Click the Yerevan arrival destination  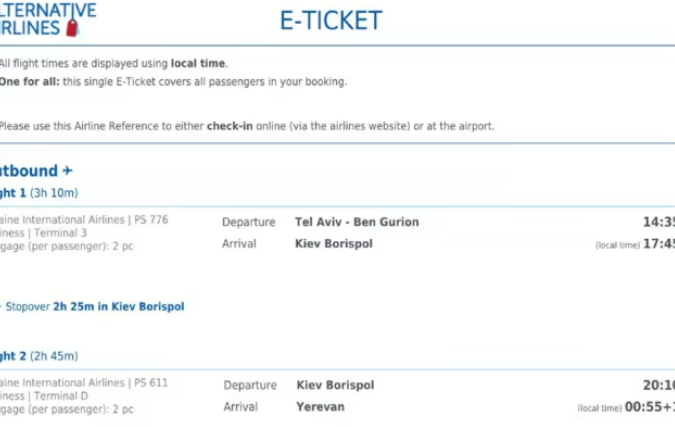pyautogui.click(x=322, y=407)
